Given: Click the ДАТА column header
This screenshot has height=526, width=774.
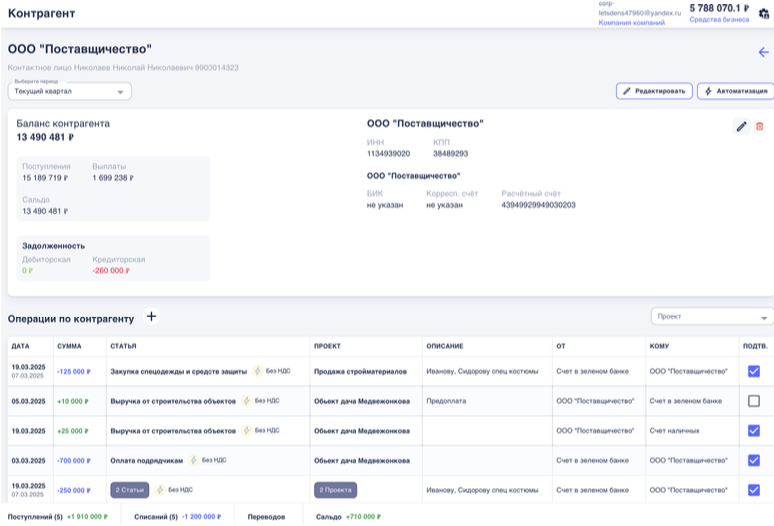Looking at the screenshot, I should click(21, 346).
